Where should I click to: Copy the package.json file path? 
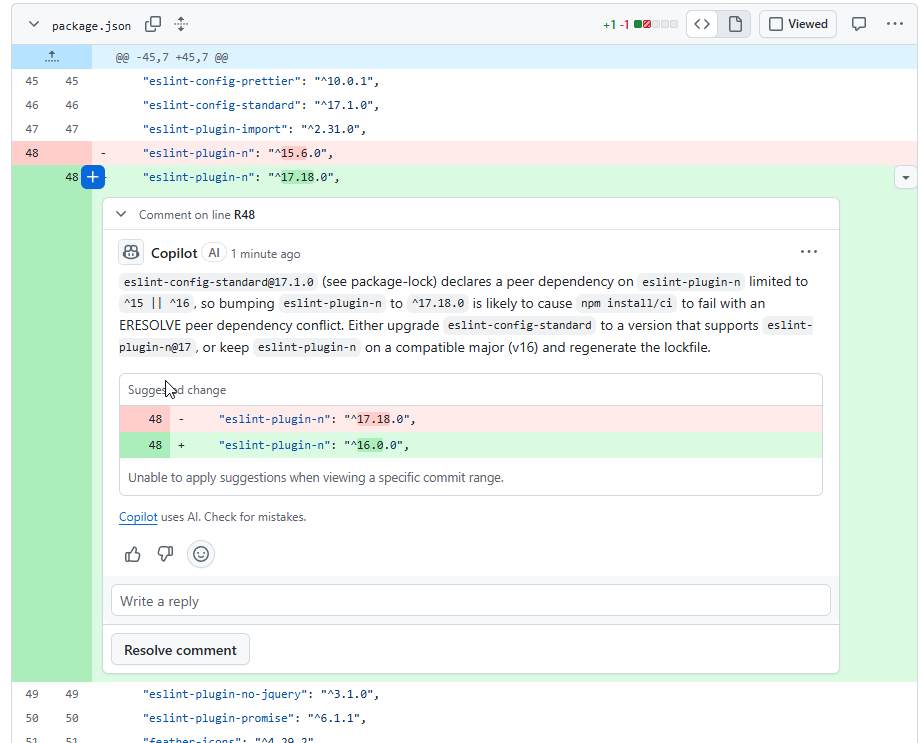click(x=153, y=24)
